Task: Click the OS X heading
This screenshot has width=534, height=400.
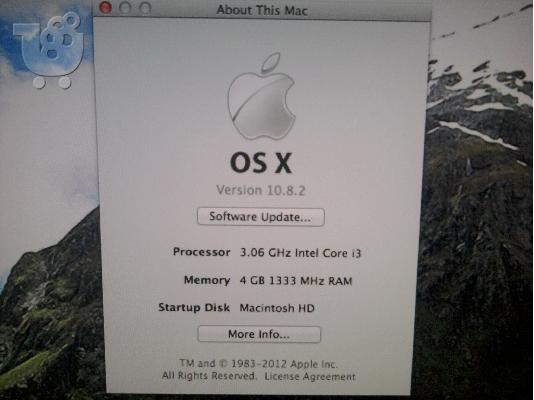Action: pyautogui.click(x=261, y=163)
